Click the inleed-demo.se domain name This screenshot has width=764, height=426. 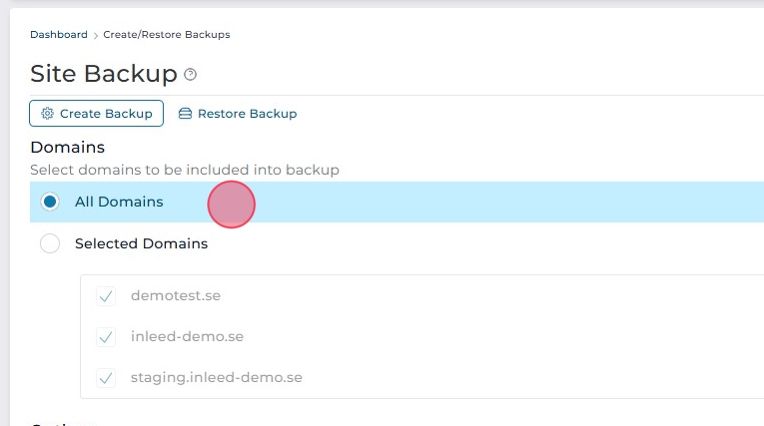pyautogui.click(x=187, y=337)
